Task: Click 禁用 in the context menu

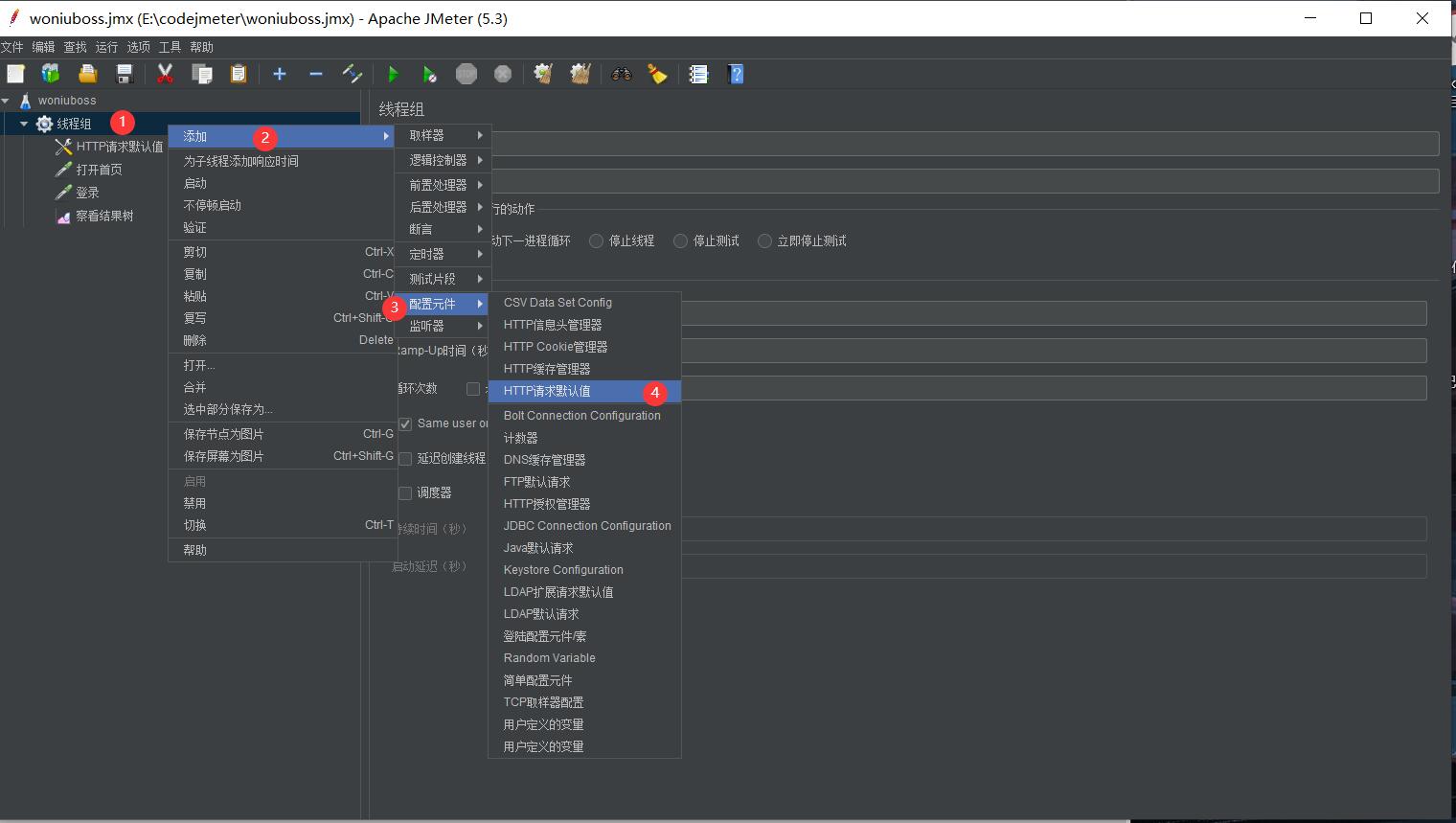Action: tap(283, 503)
